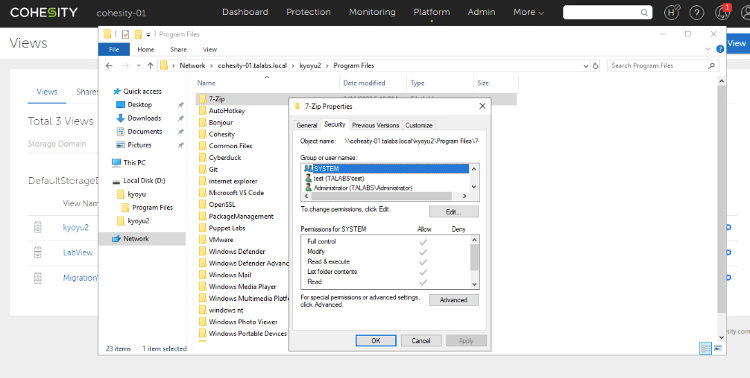This screenshot has width=750, height=378.
Task: Click the Explorer Back arrow
Action: [109, 66]
